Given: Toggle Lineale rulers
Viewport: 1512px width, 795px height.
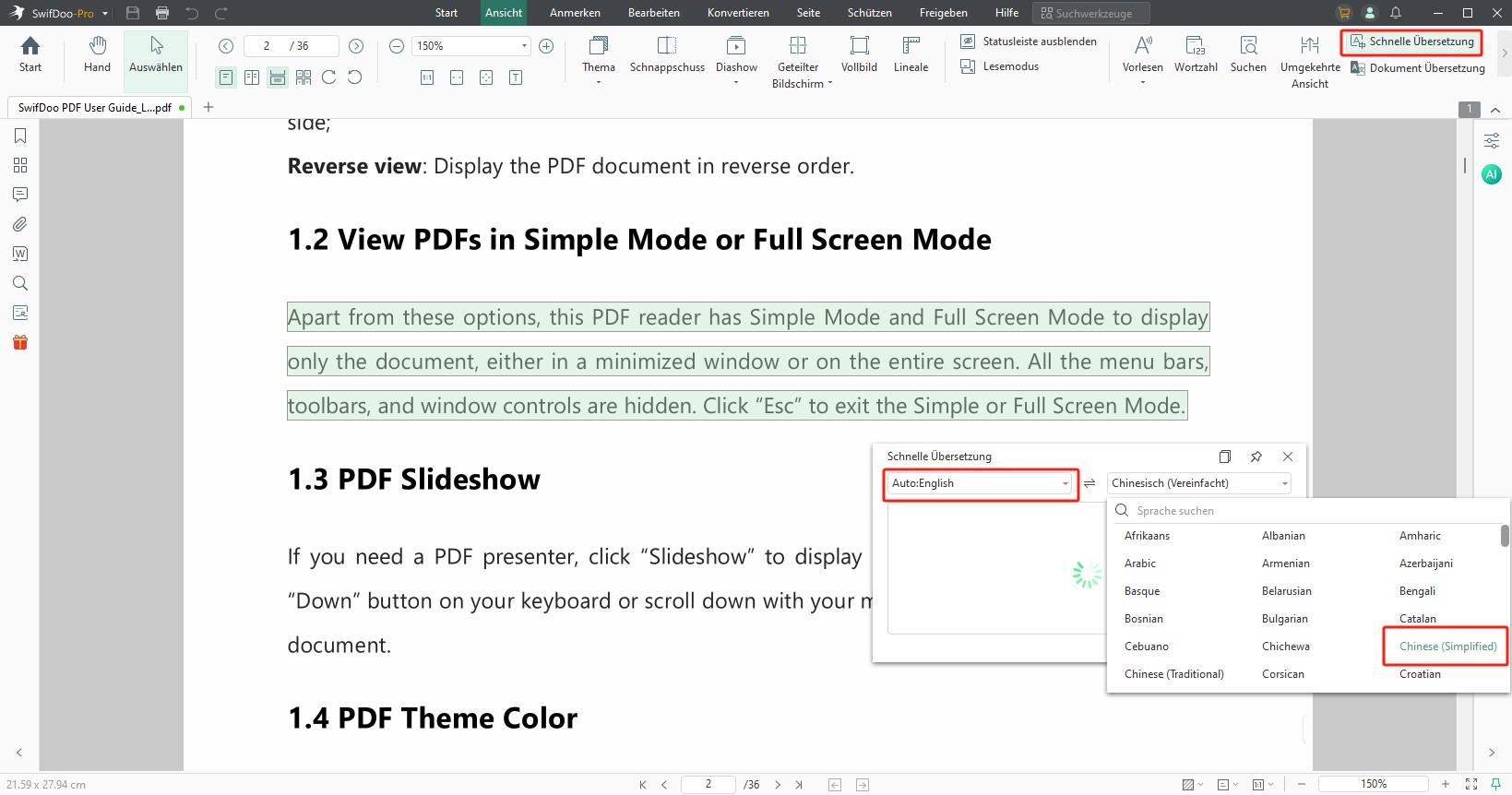Looking at the screenshot, I should pos(911,54).
